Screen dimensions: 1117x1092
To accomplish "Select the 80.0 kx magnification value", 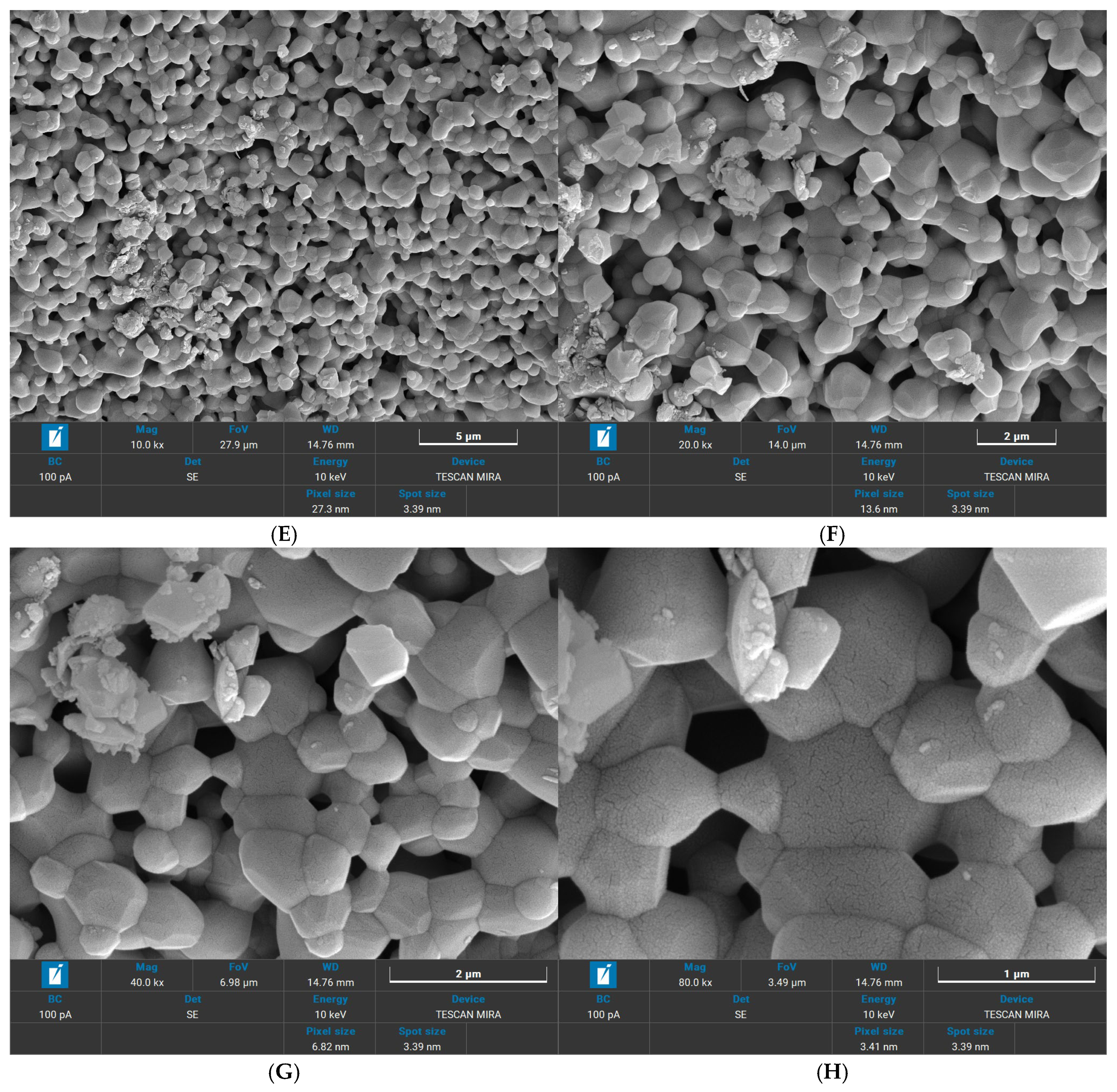I will tap(695, 982).
